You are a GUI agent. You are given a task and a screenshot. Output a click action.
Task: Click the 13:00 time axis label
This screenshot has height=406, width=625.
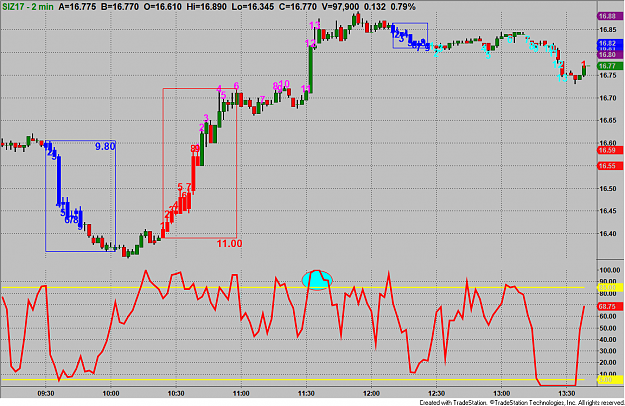[501, 394]
